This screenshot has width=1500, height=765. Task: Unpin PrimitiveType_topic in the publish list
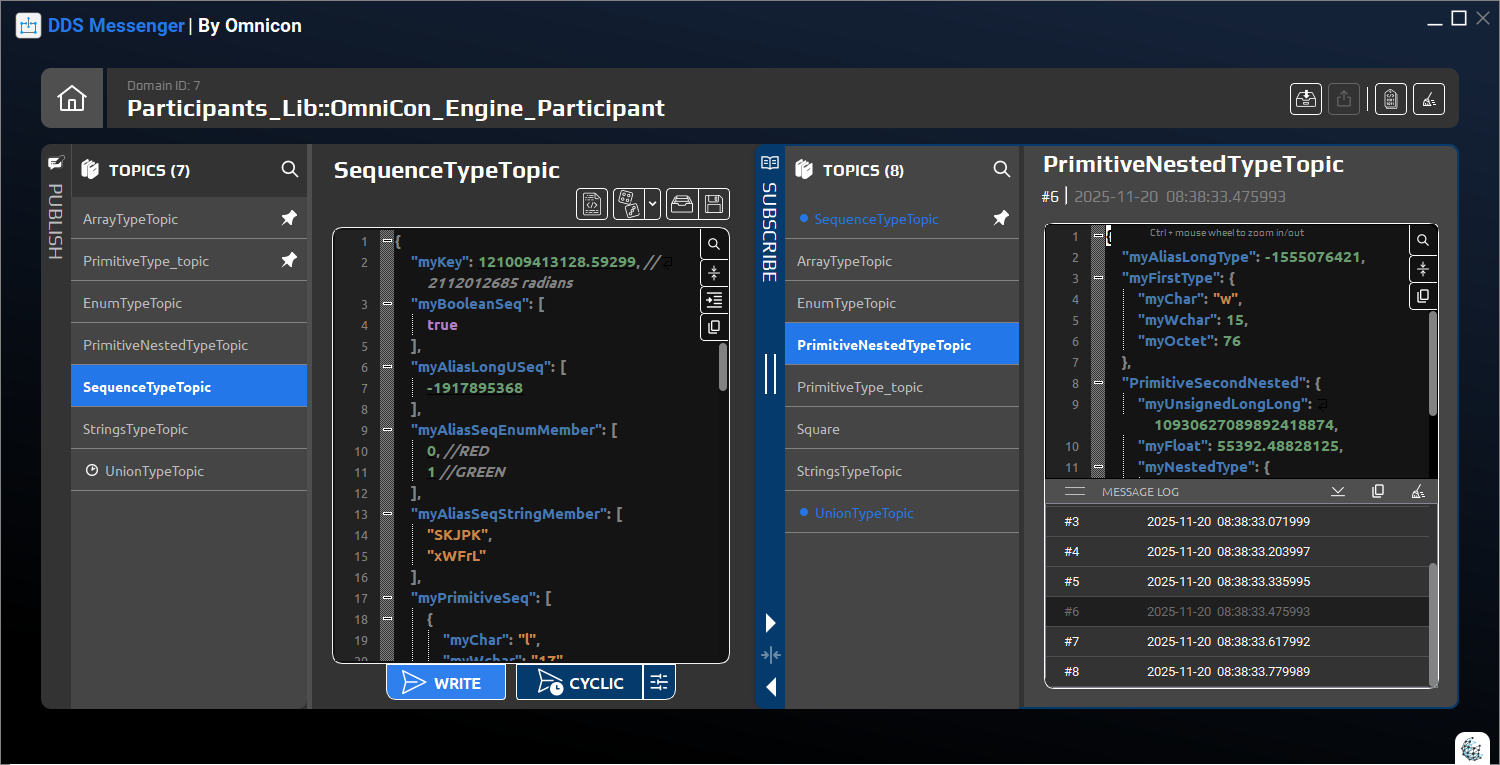click(289, 260)
